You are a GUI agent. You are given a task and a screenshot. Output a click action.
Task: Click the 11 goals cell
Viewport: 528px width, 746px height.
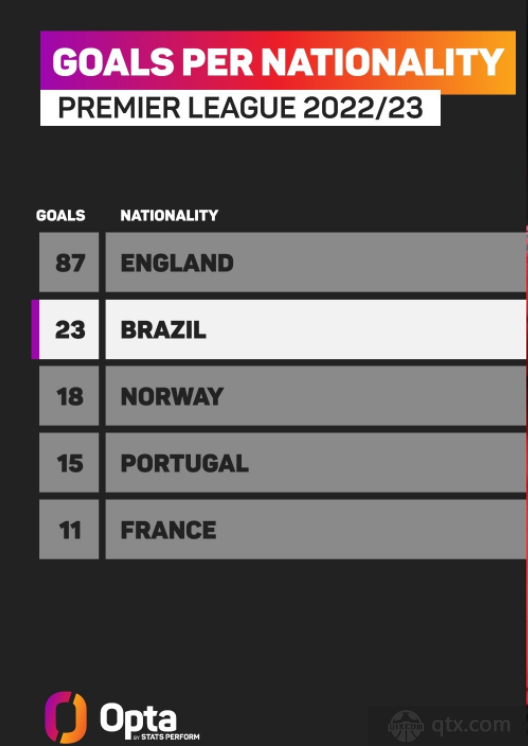point(69,529)
